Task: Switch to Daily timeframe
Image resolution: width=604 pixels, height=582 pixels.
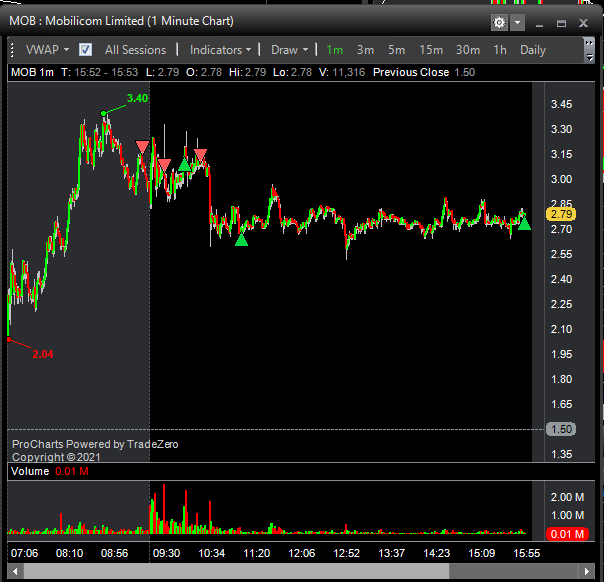Action: (x=533, y=50)
